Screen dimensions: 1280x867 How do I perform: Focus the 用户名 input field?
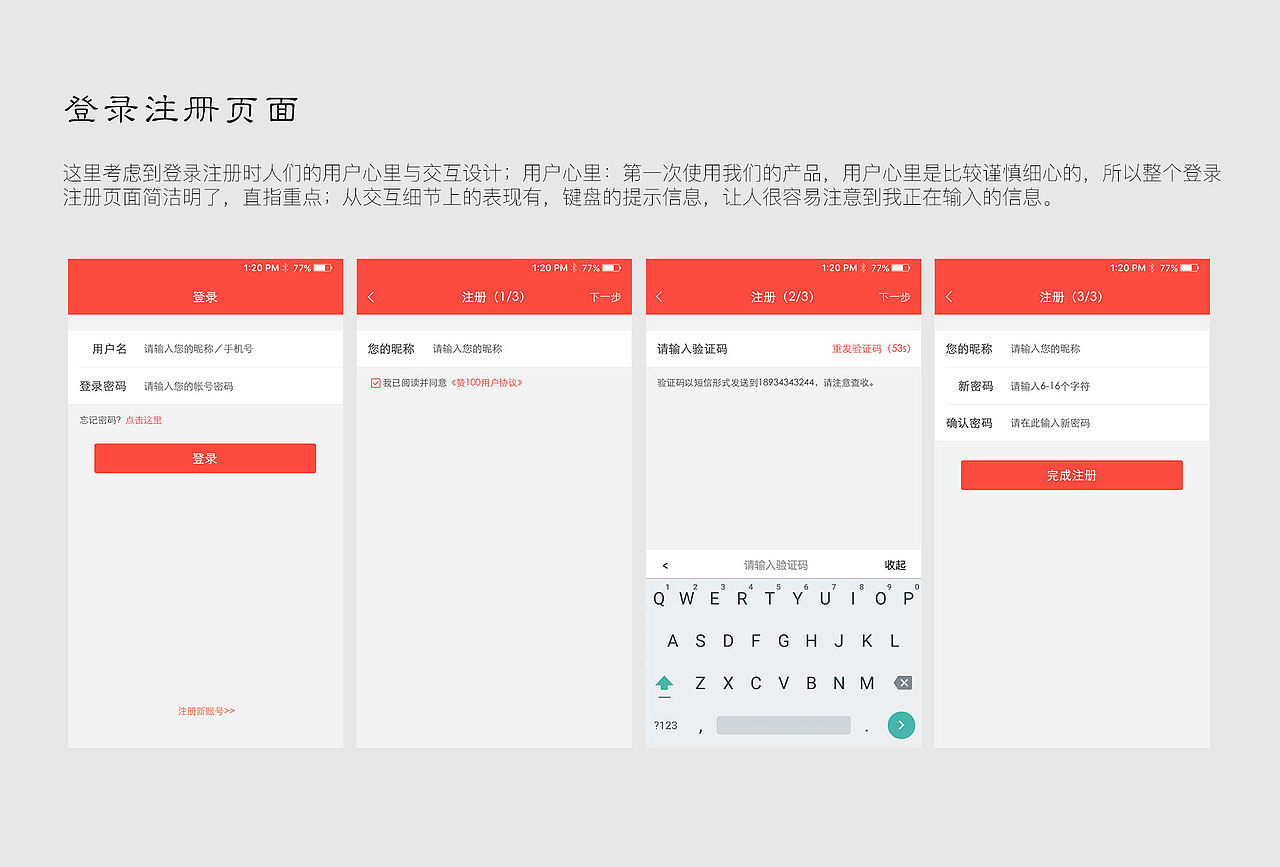tap(205, 349)
